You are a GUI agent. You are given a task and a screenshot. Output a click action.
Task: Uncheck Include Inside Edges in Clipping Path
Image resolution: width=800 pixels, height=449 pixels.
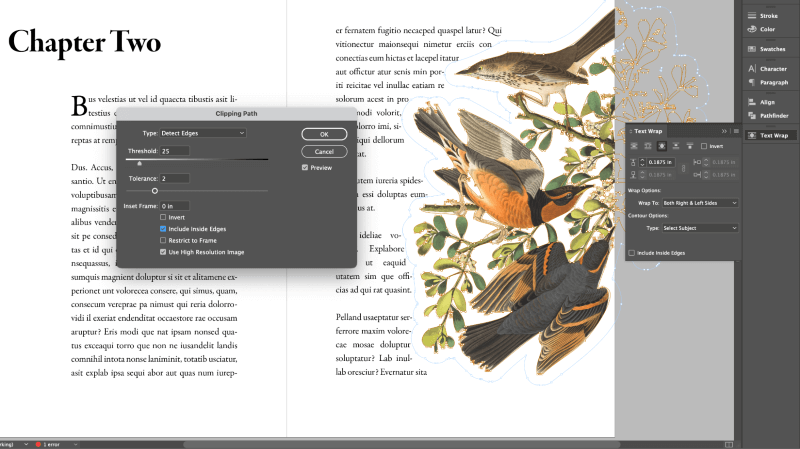pyautogui.click(x=163, y=229)
